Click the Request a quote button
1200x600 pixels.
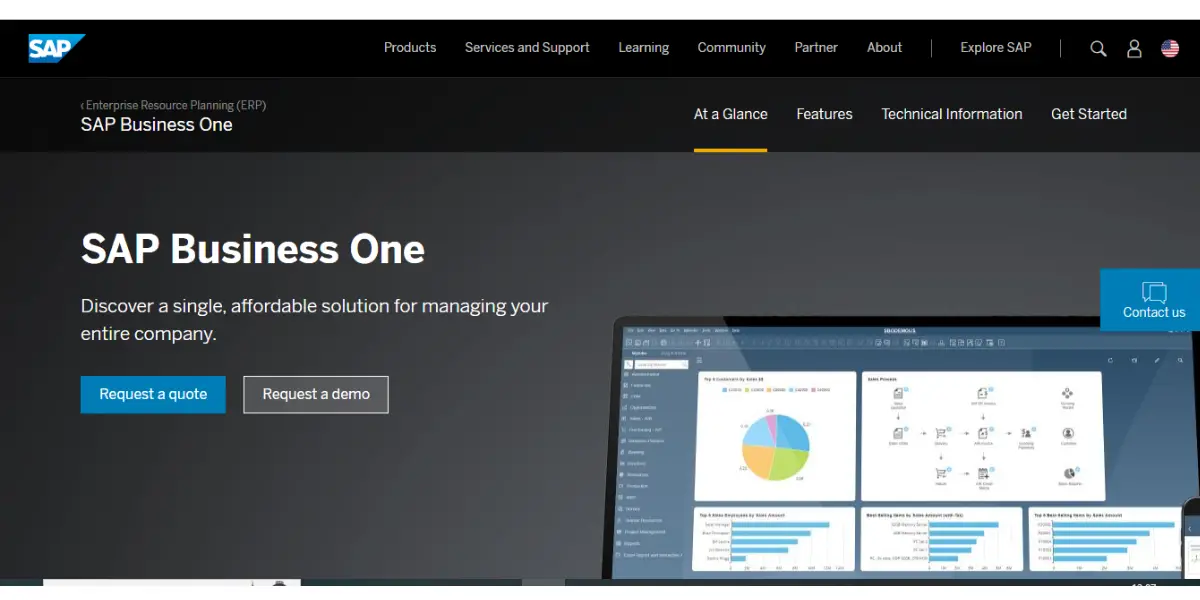[x=153, y=394]
